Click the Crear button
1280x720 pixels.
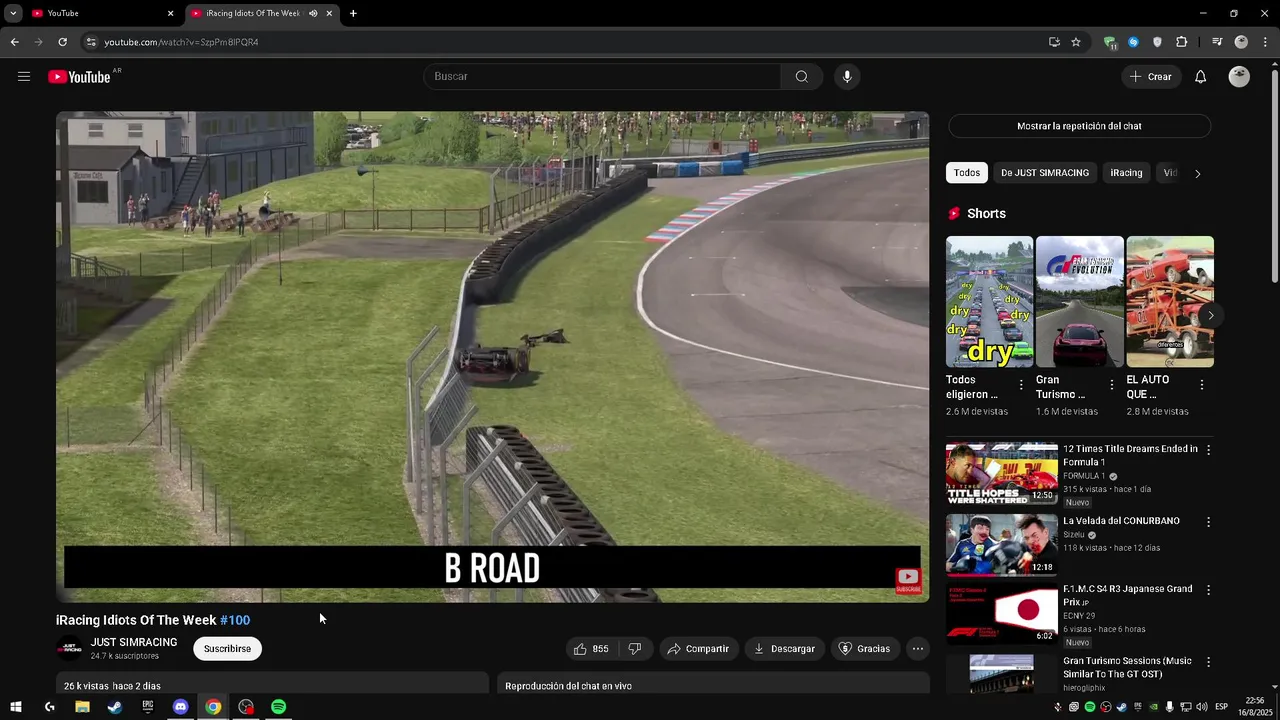[x=1150, y=77]
